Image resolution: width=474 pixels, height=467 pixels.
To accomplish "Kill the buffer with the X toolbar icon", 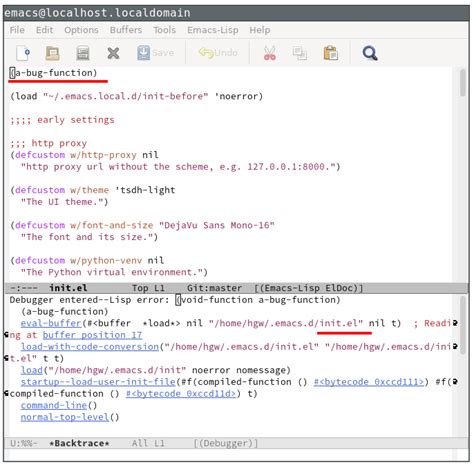I will click(x=113, y=53).
